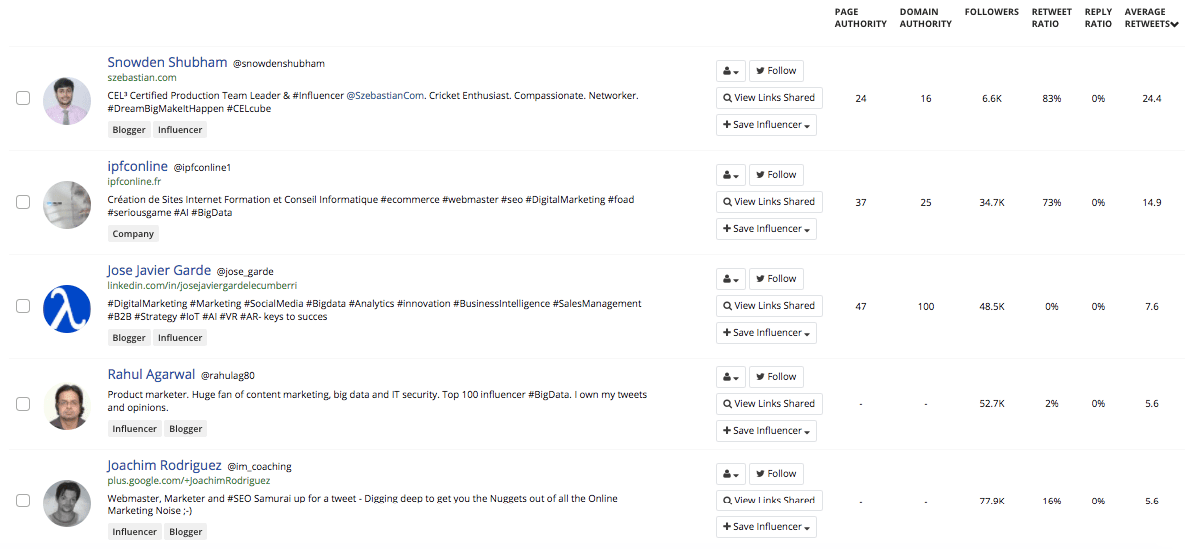1194x549 pixels.
Task: Sort by Average Retweets column
Action: tap(1148, 18)
